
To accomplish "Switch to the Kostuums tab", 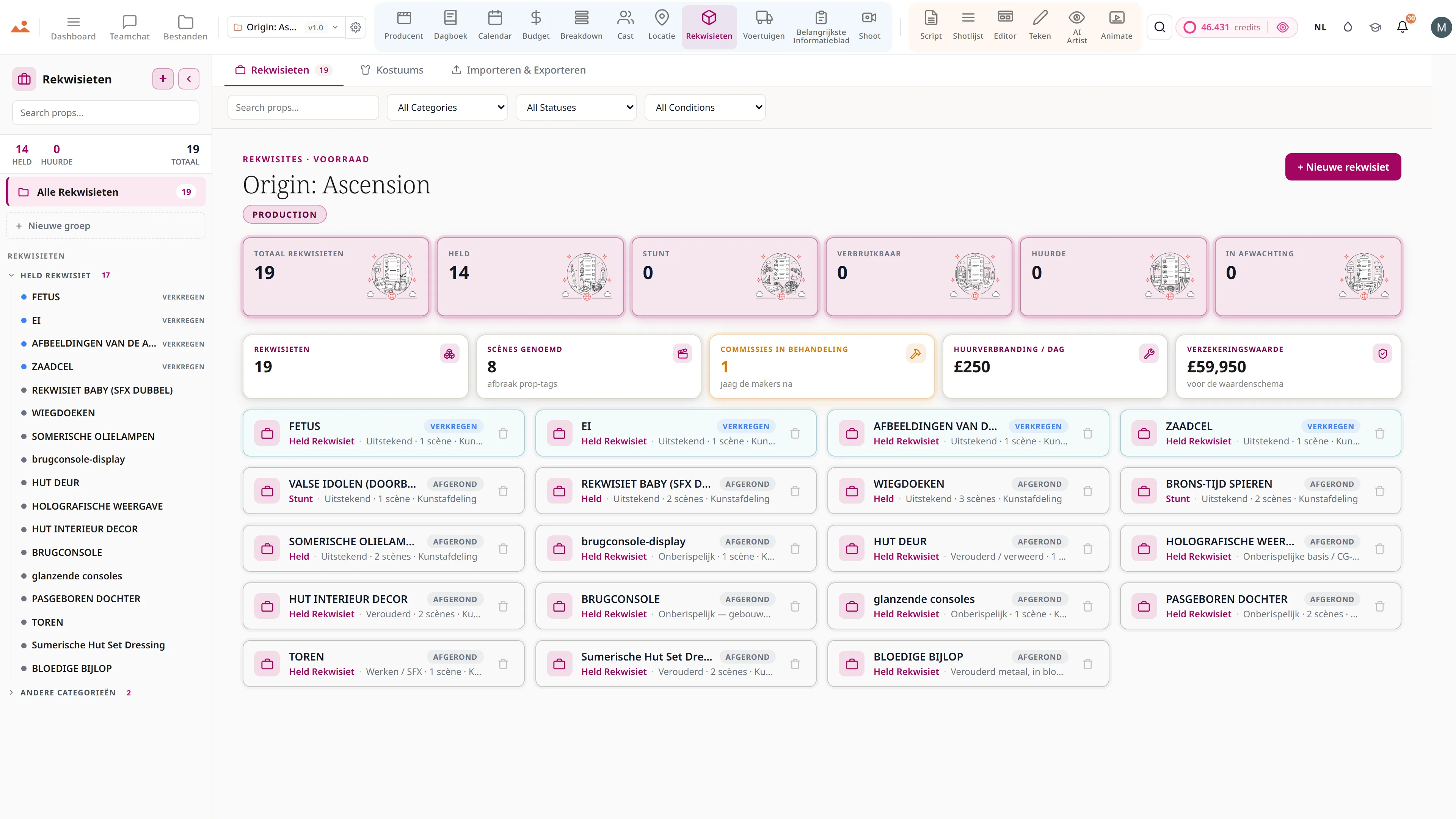I will point(392,70).
